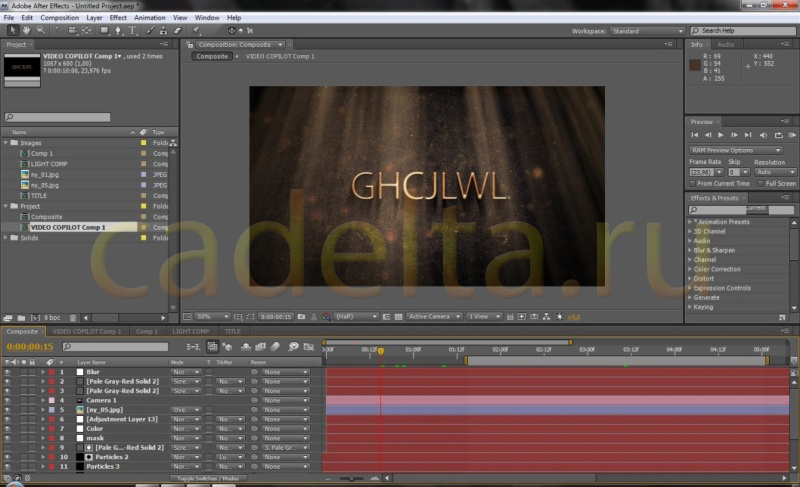Click the current time 0:00:00:15 display
This screenshot has height=487, width=800.
(30, 347)
